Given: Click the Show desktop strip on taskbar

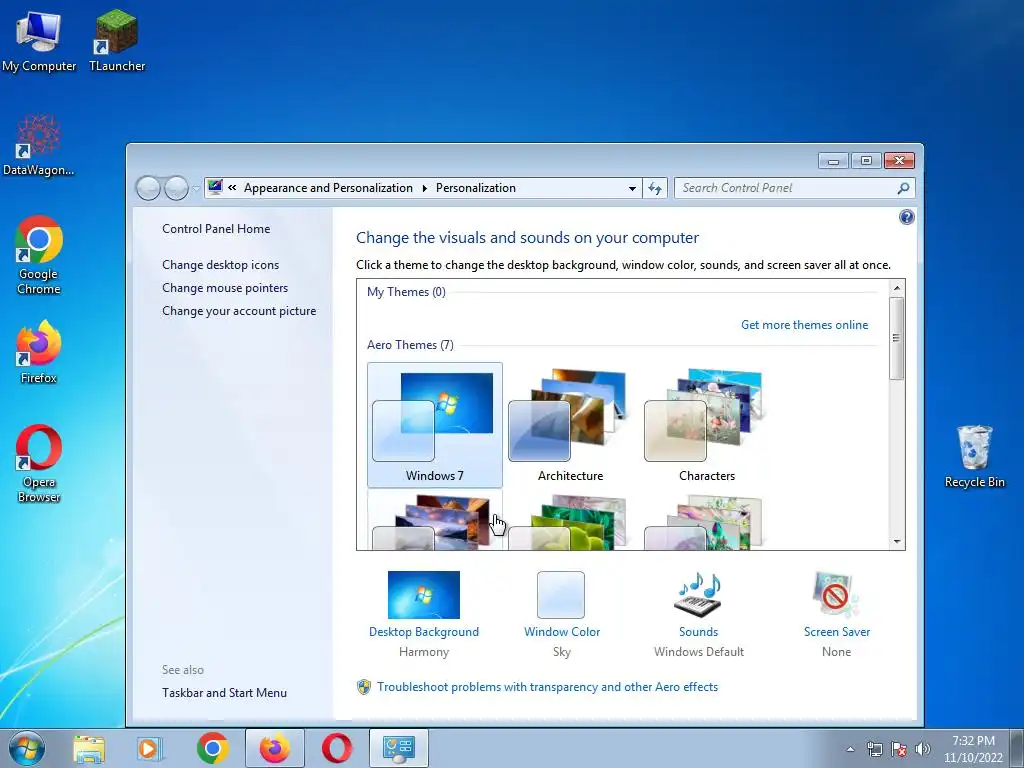Looking at the screenshot, I should [x=1019, y=748].
